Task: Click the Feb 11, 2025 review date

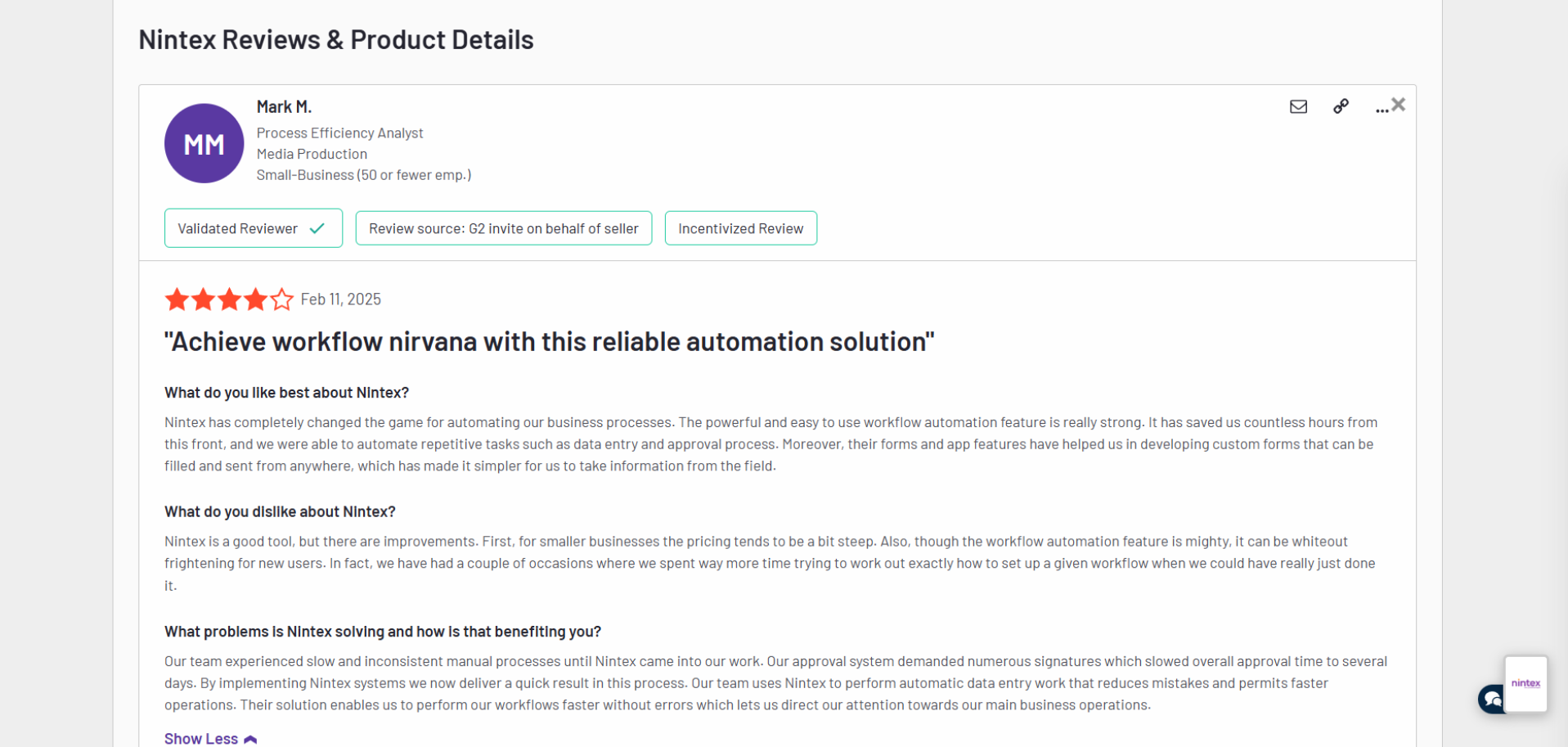Action: (x=340, y=299)
